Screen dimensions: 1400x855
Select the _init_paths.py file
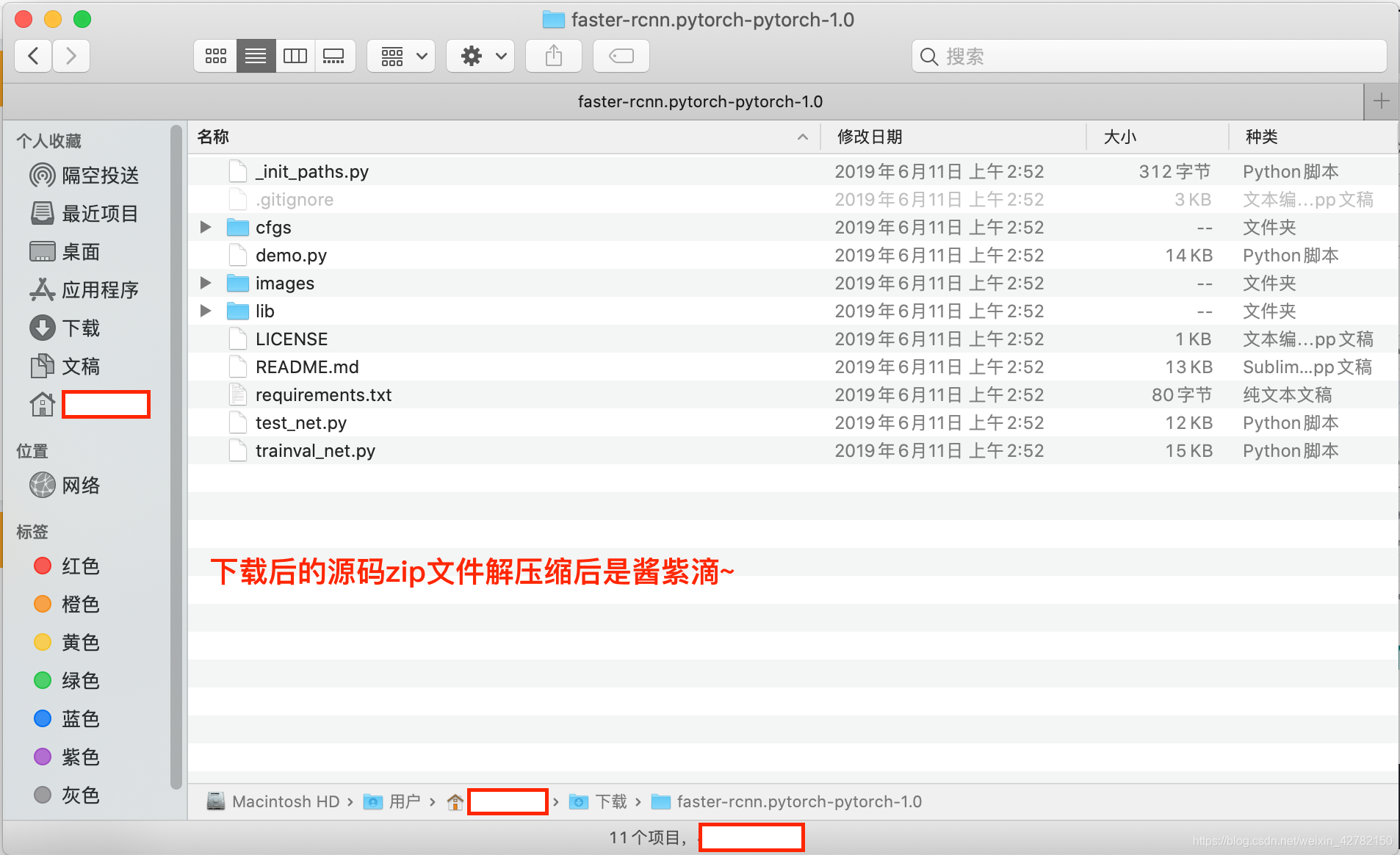[793, 172]
